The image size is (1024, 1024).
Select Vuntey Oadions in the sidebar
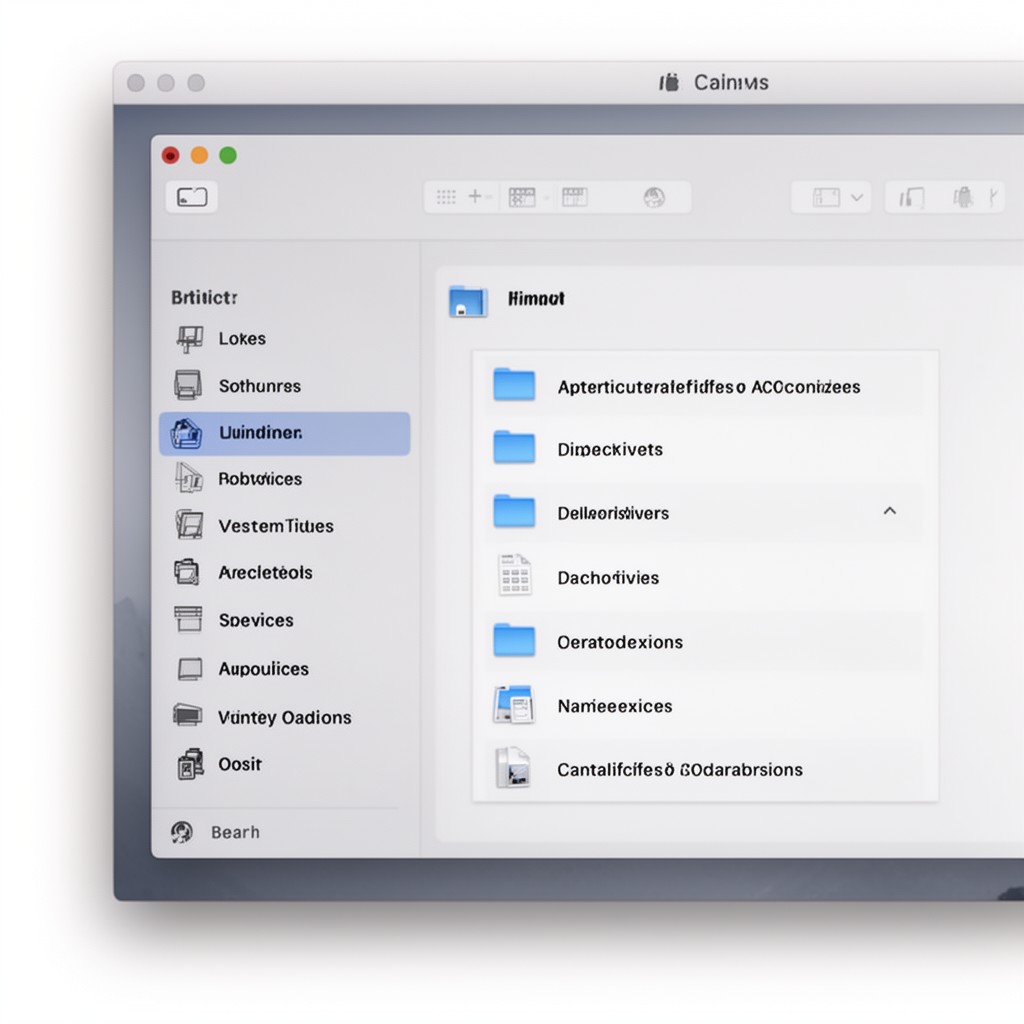click(x=285, y=717)
